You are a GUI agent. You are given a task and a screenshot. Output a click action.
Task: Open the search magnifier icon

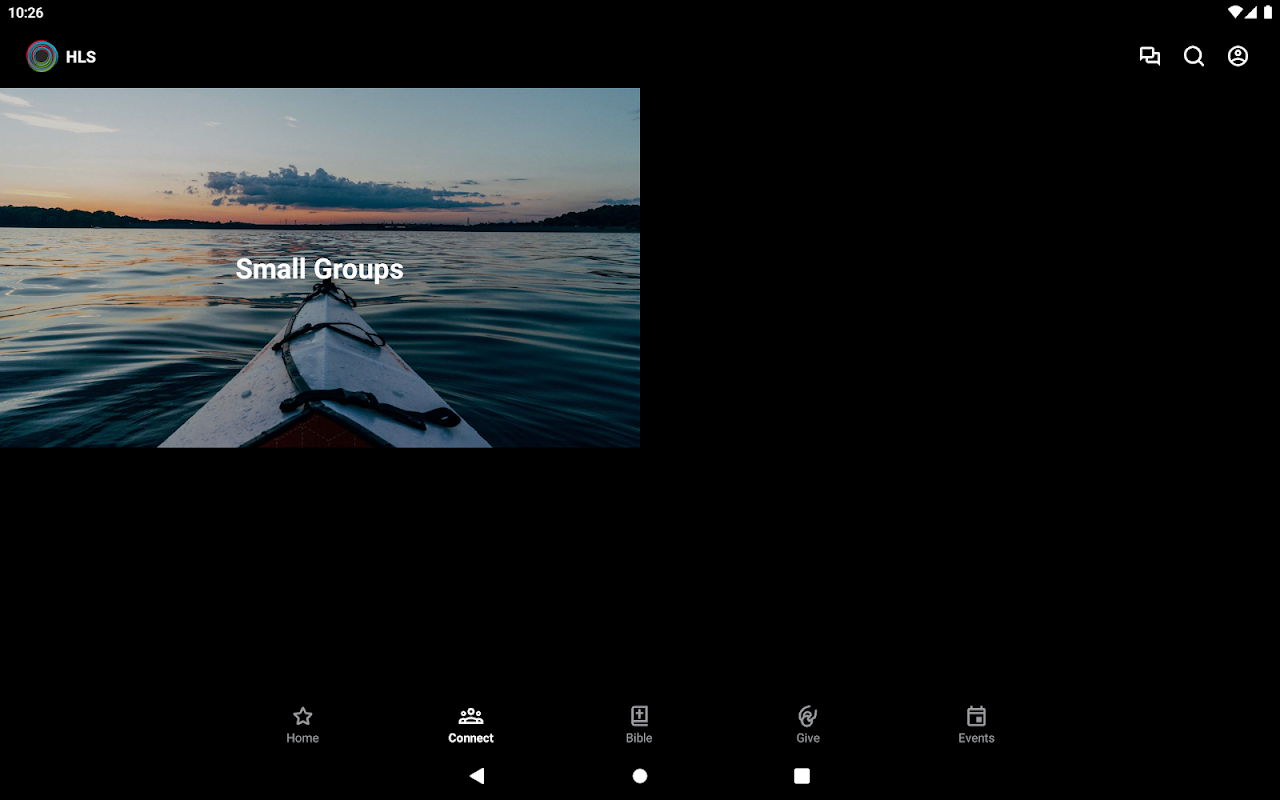tap(1194, 56)
